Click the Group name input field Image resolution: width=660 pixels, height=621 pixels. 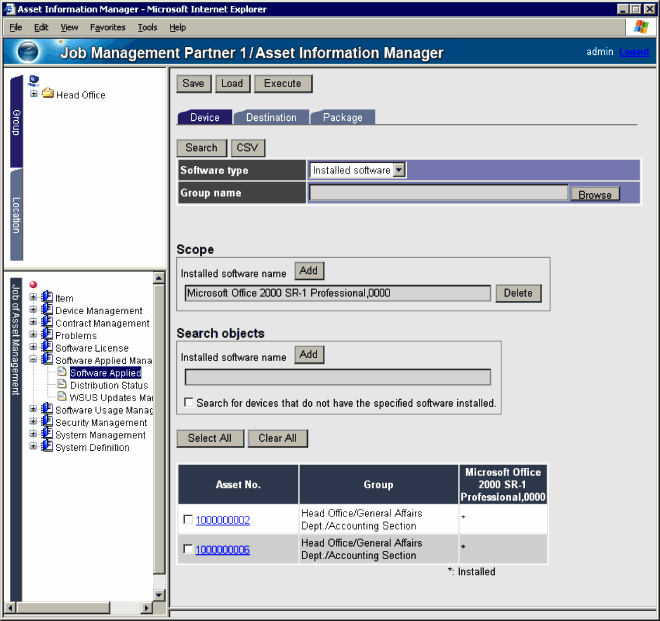pyautogui.click(x=438, y=193)
